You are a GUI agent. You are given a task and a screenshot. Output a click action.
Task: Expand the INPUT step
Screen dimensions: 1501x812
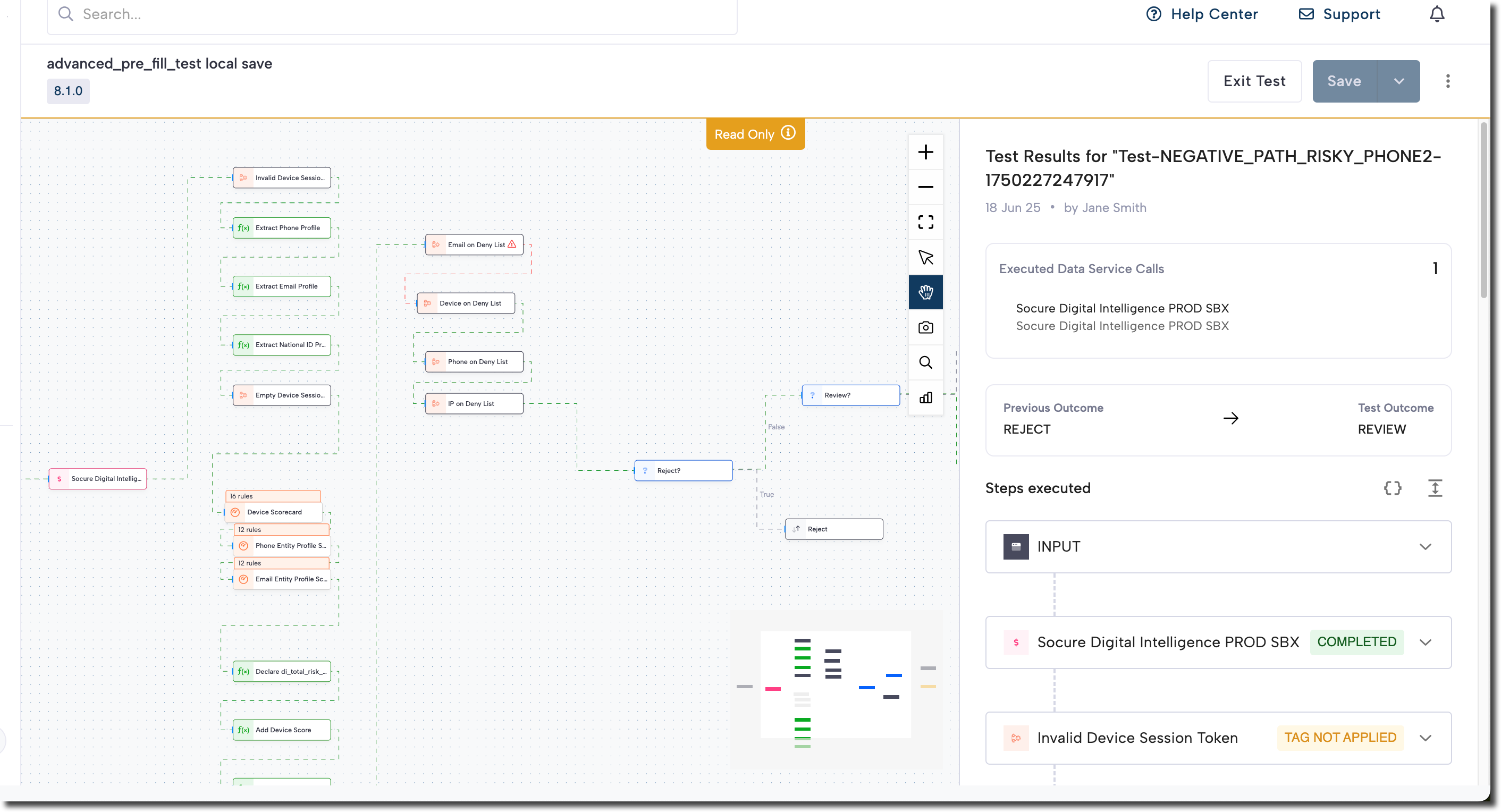[x=1424, y=546]
